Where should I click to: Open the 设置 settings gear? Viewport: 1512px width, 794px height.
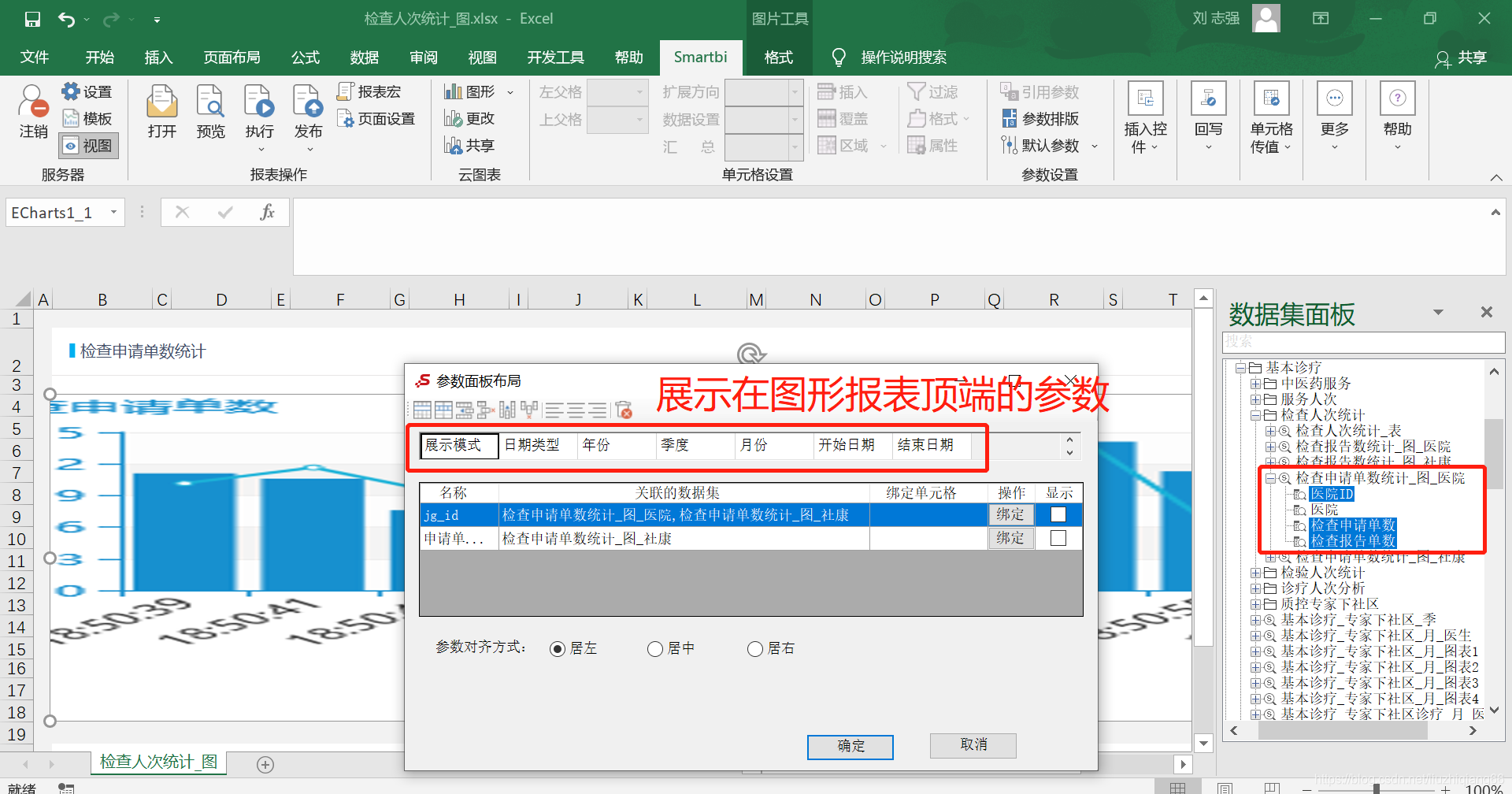point(71,91)
